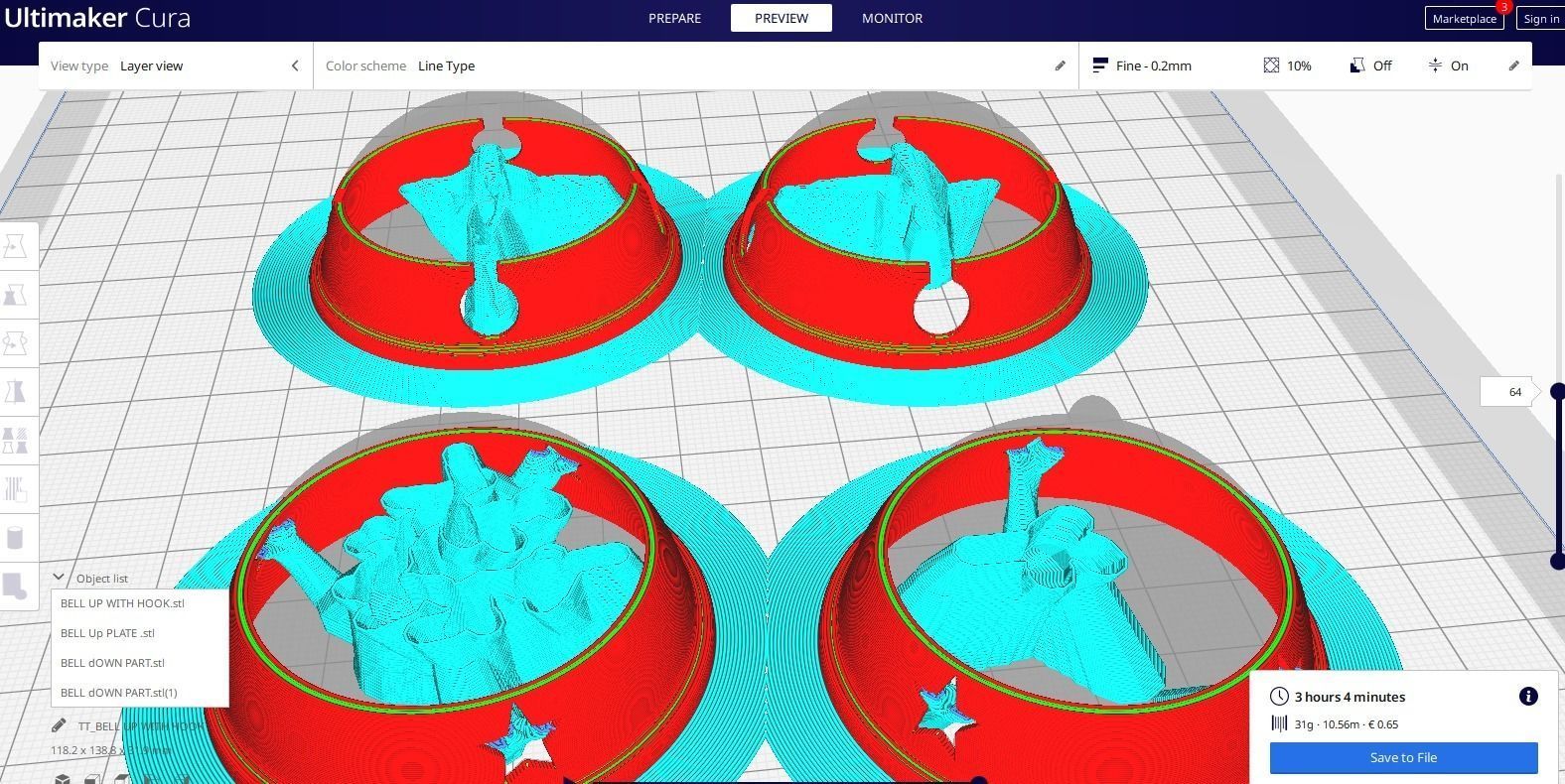Click the 3 hours 4 minutes estimate

1350,697
